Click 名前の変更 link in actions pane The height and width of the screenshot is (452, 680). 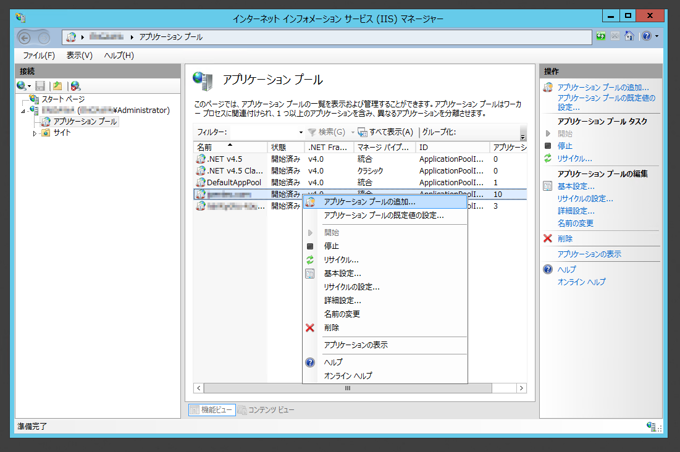coord(575,223)
